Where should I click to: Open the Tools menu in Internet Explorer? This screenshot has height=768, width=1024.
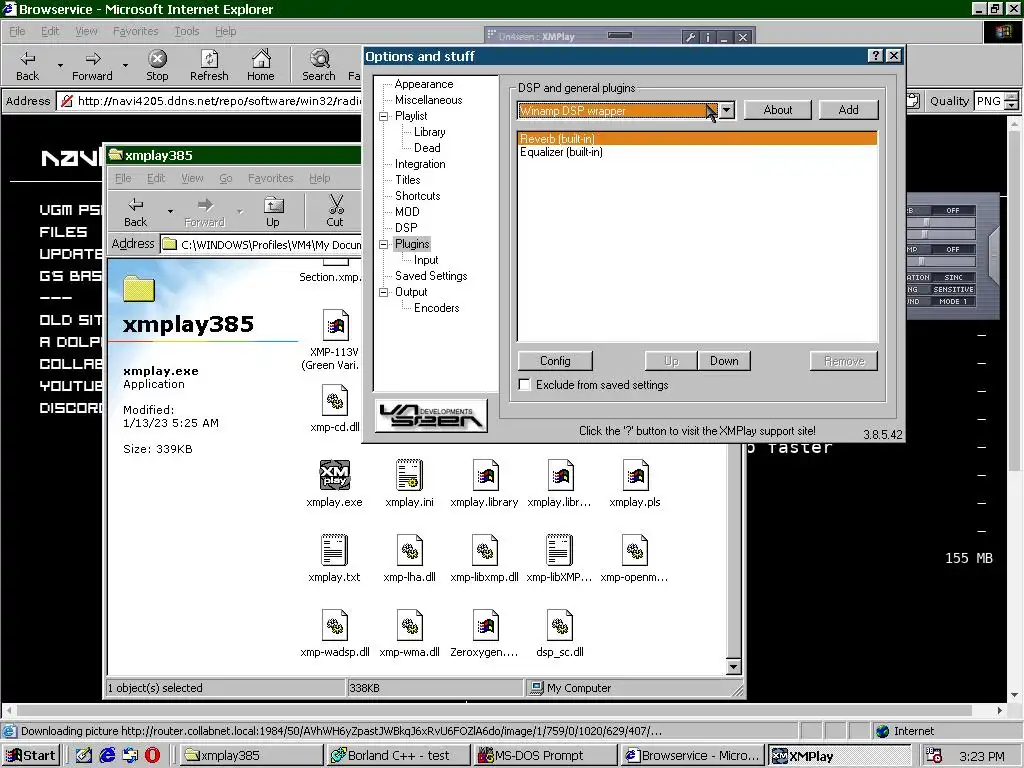pyautogui.click(x=186, y=31)
